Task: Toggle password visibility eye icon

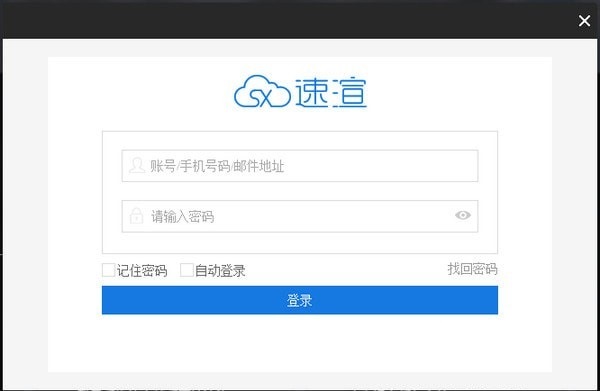Action: pyautogui.click(x=463, y=215)
